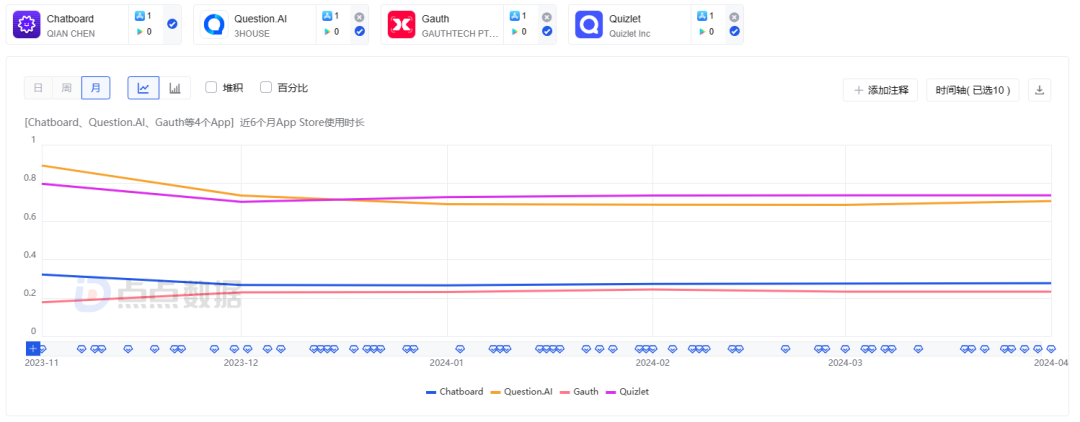Click the last timeline marker at 2024-04
Image resolution: width=1080 pixels, height=422 pixels.
[x=1051, y=350]
